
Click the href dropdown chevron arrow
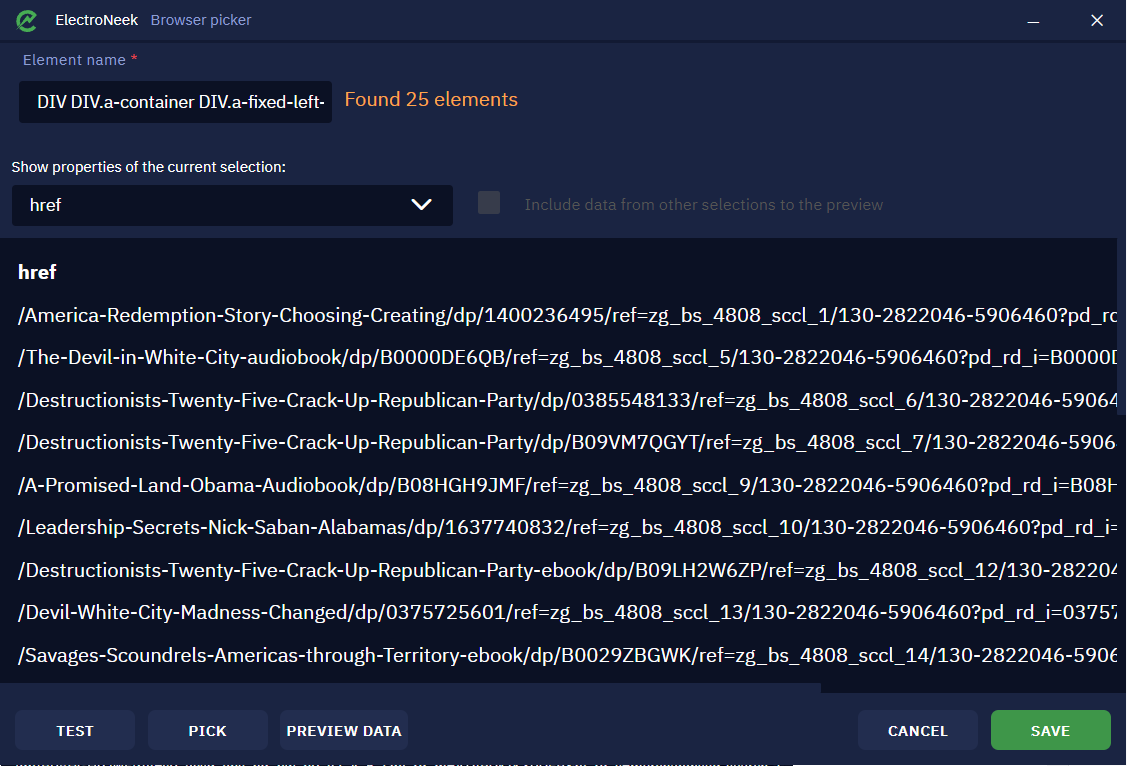click(x=421, y=205)
